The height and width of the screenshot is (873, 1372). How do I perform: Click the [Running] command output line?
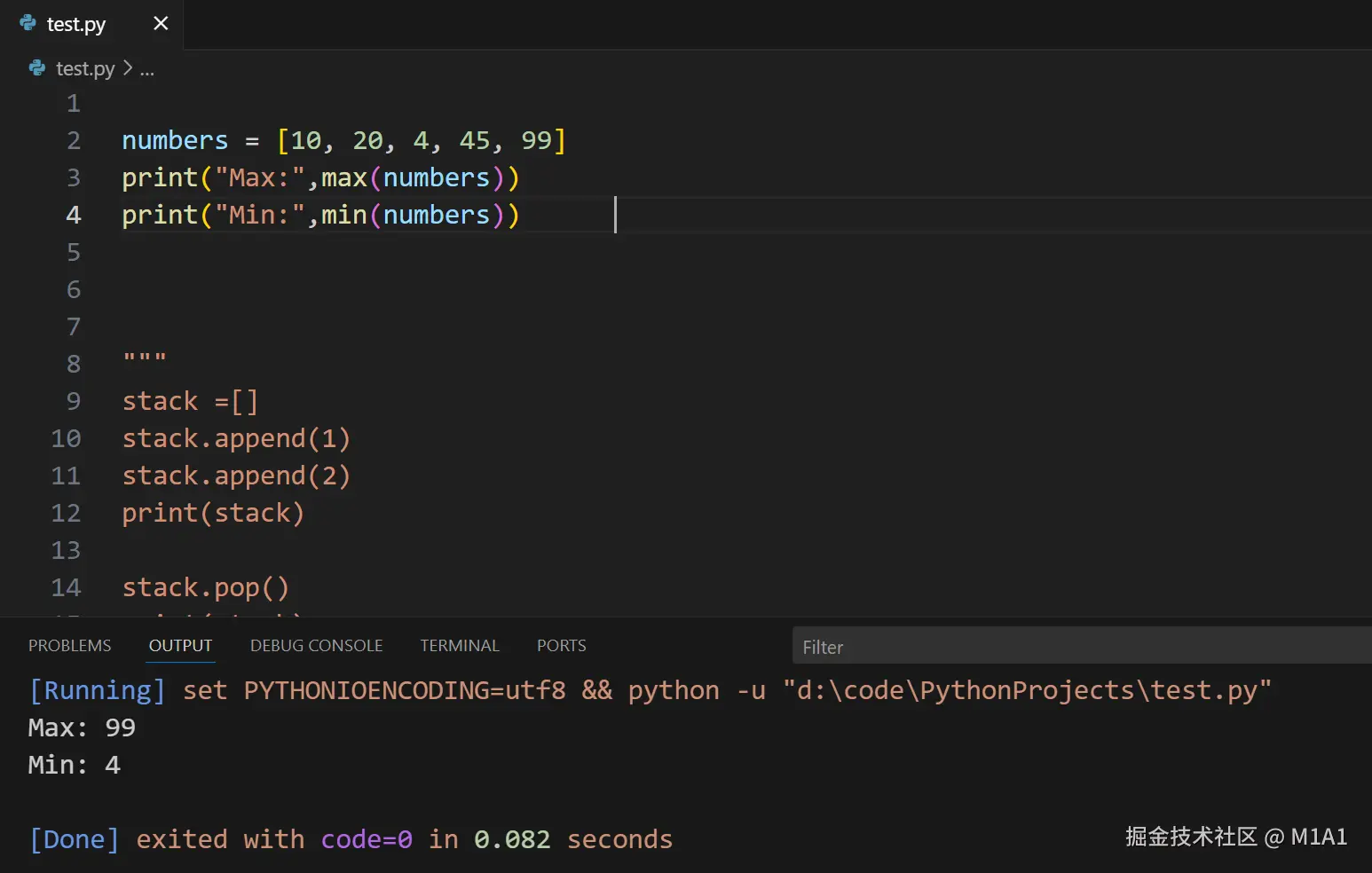pos(650,691)
